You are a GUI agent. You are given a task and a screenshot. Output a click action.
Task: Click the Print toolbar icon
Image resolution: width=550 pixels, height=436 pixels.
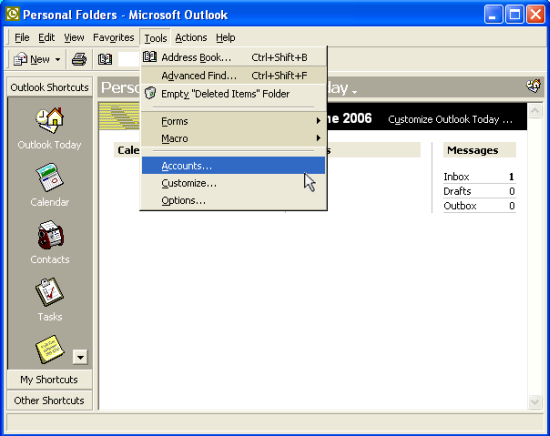point(79,59)
